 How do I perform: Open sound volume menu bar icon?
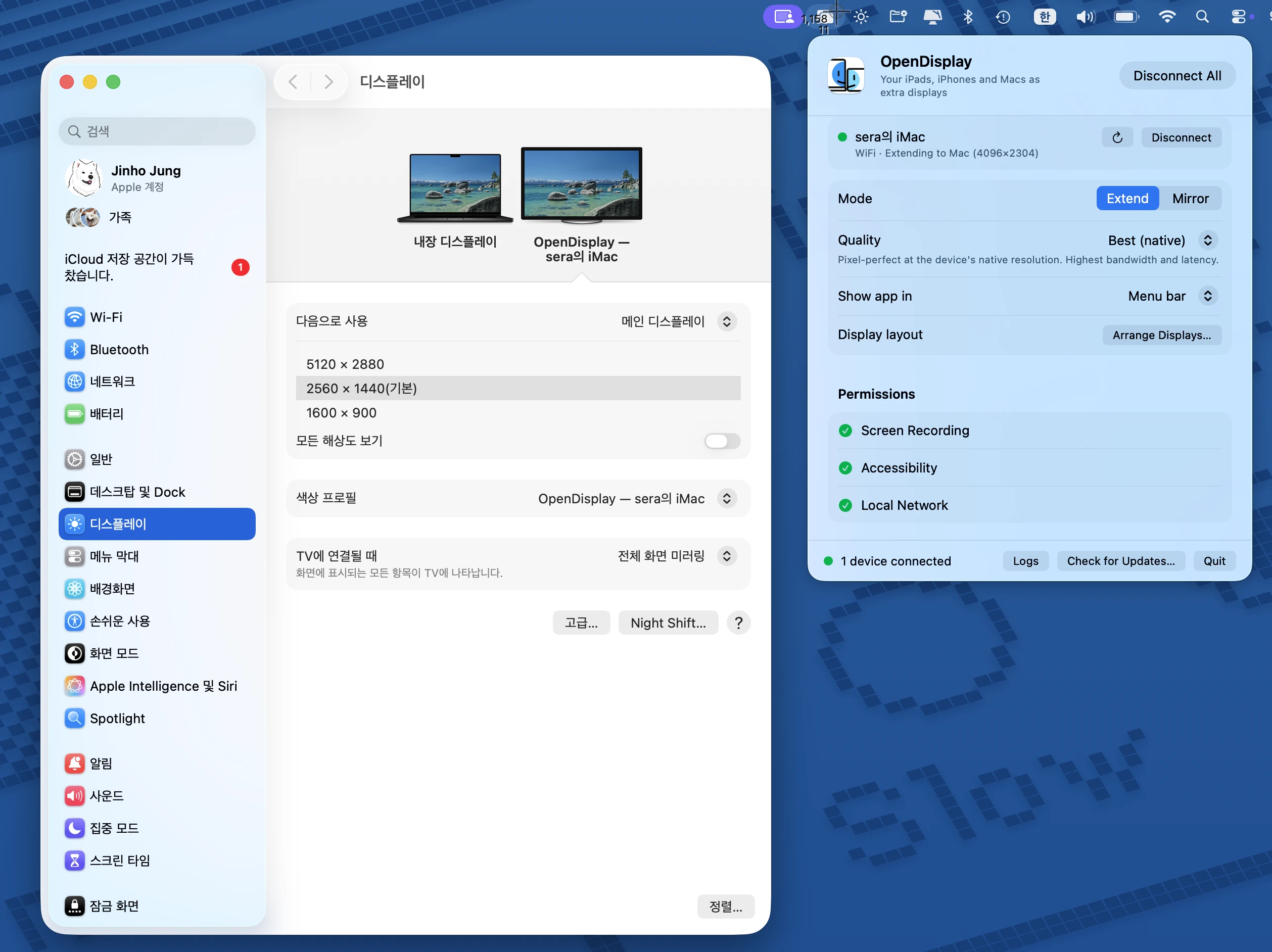pos(1085,17)
